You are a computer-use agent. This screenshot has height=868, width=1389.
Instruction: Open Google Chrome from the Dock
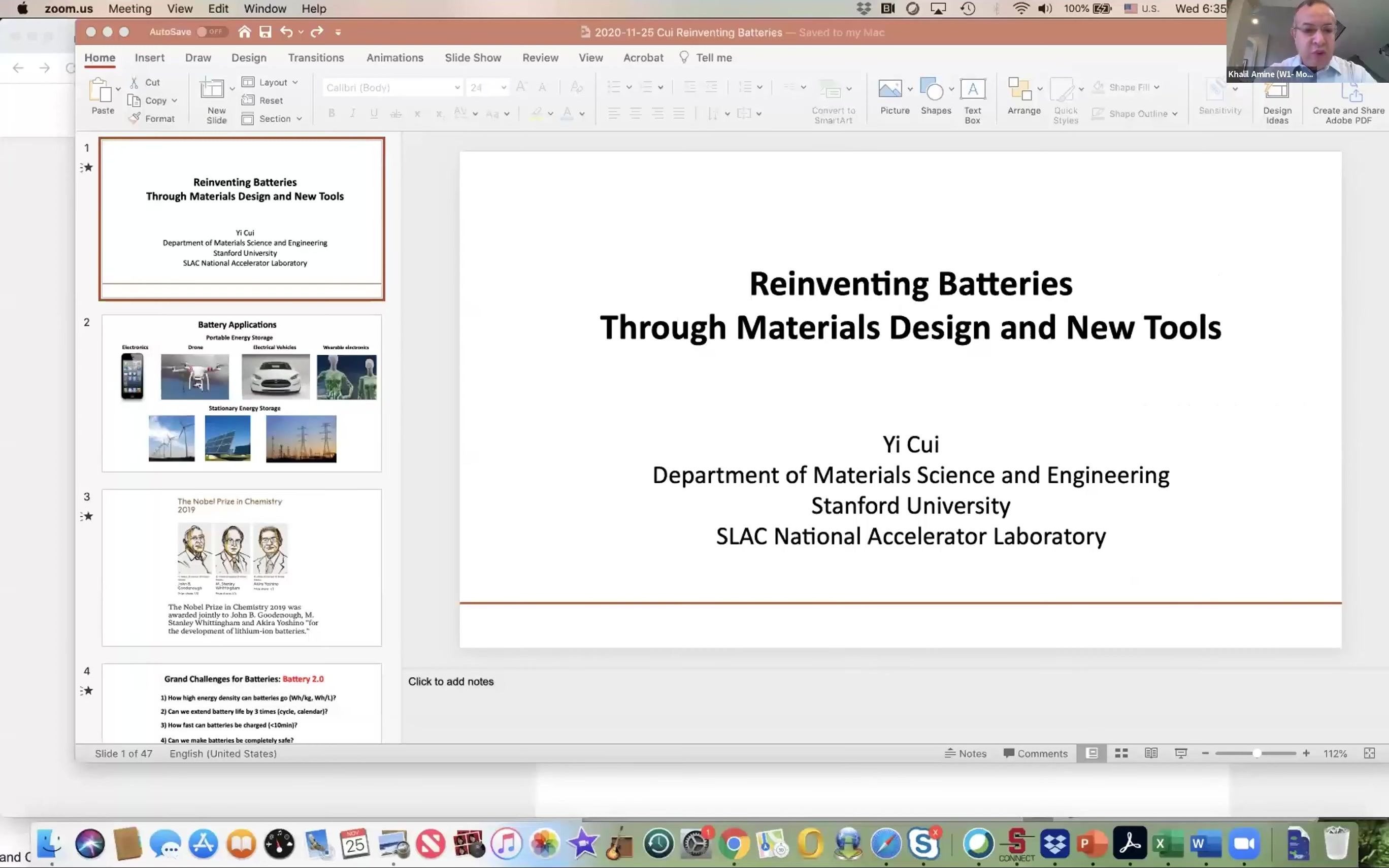(734, 843)
